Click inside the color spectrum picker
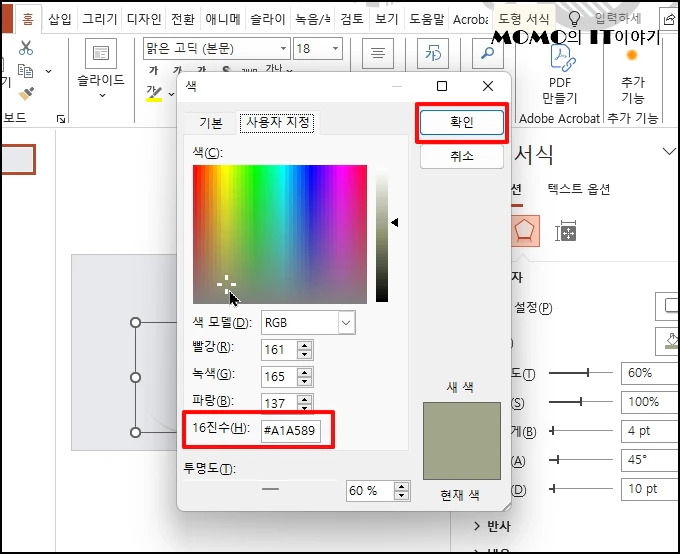 click(280, 234)
